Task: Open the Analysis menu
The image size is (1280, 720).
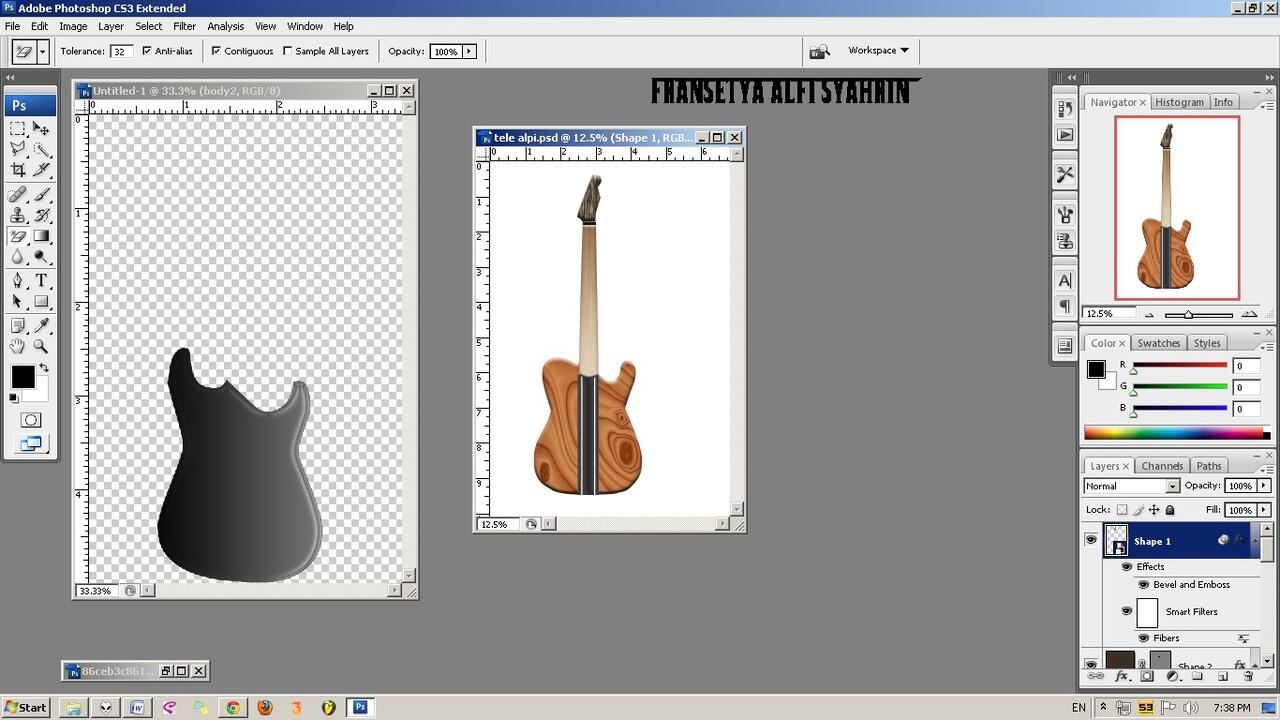Action: click(x=225, y=26)
